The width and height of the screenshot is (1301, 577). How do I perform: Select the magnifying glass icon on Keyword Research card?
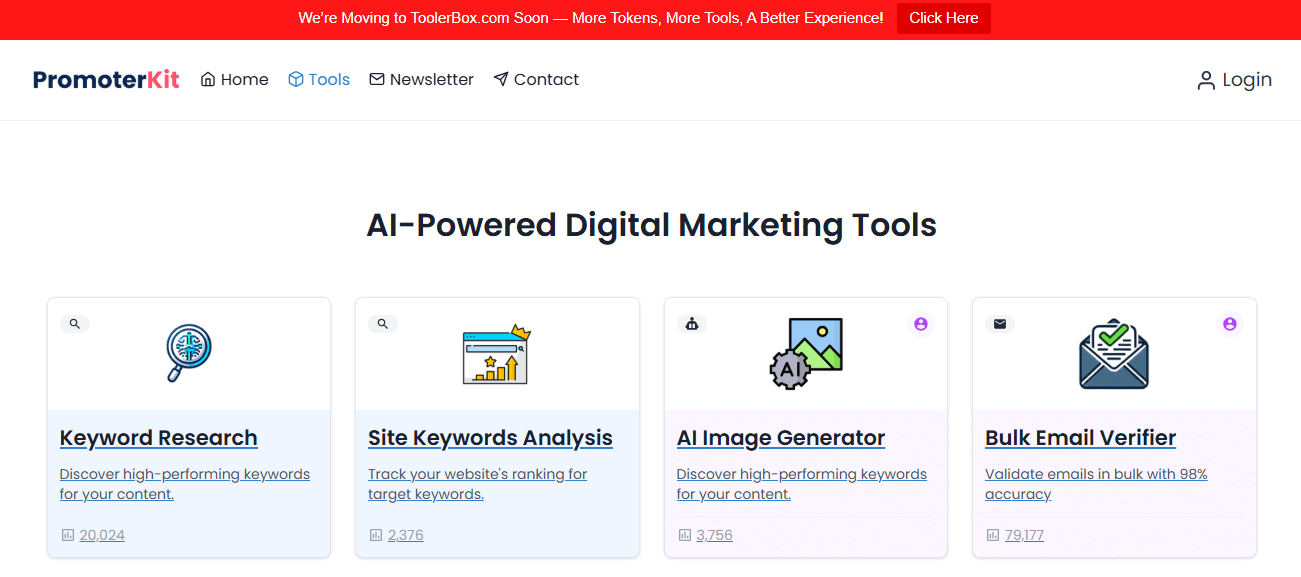click(74, 323)
